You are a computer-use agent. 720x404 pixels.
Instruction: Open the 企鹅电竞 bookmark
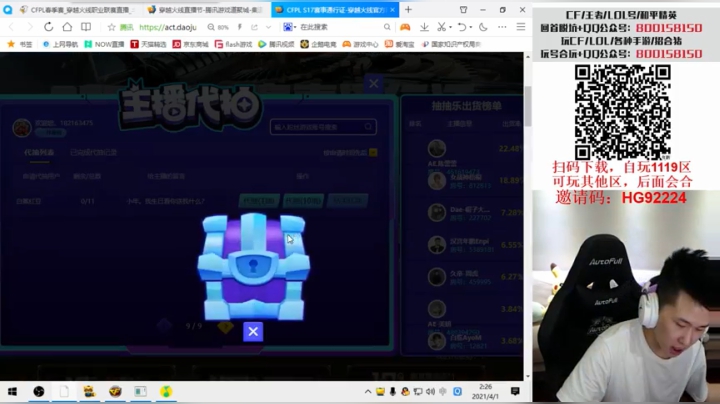pyautogui.click(x=318, y=44)
